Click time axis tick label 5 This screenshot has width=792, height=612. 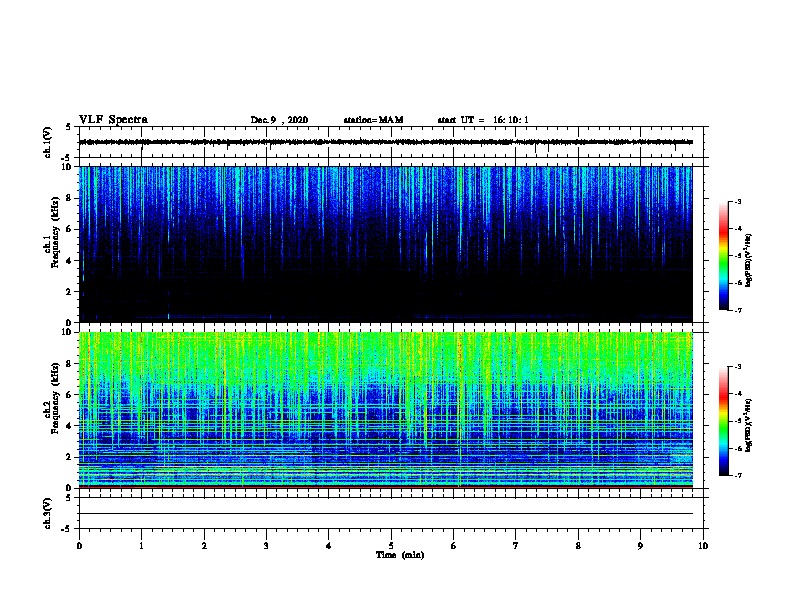point(391,546)
